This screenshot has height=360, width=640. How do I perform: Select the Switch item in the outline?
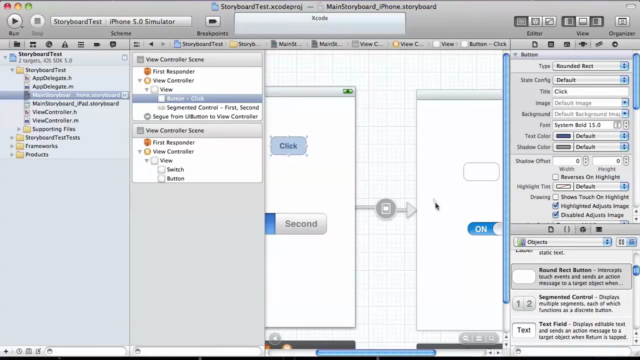(x=175, y=169)
